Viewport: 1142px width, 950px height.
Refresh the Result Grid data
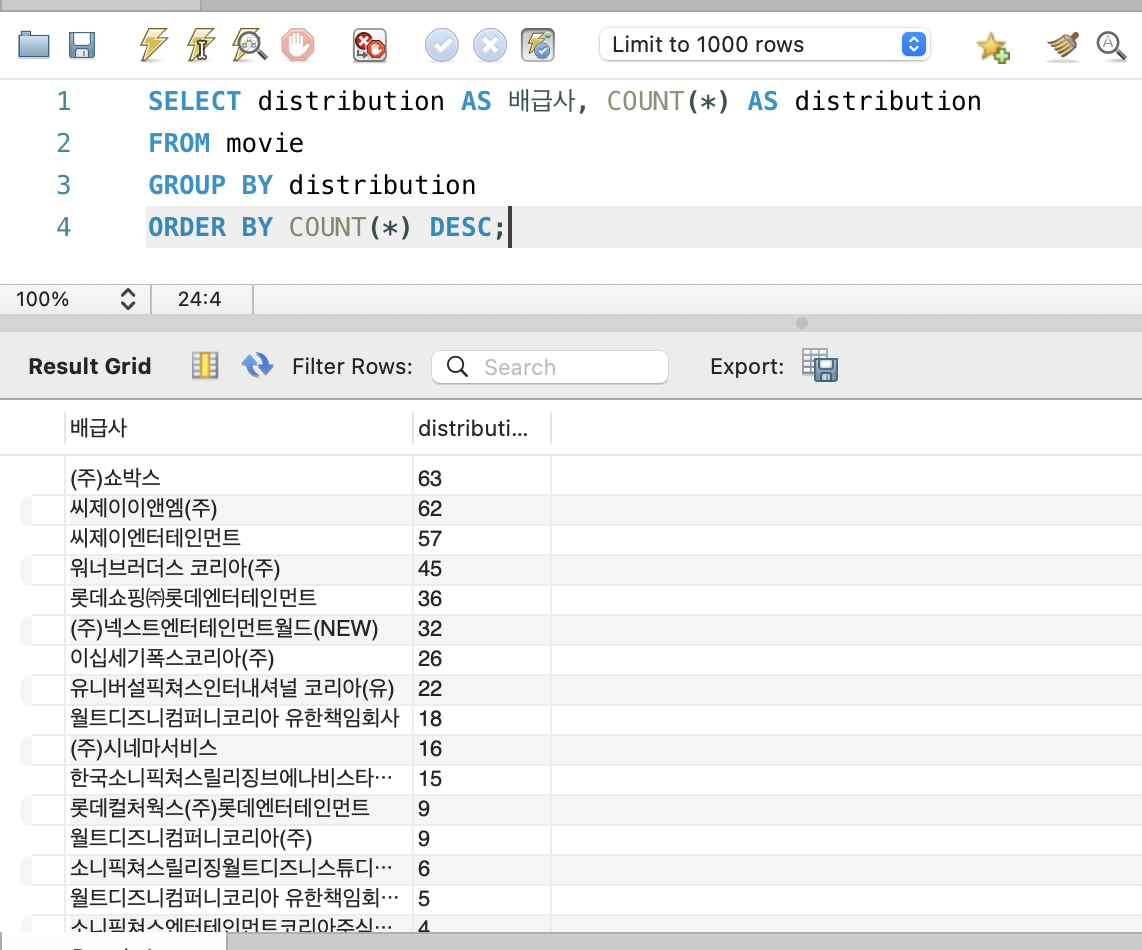click(257, 365)
